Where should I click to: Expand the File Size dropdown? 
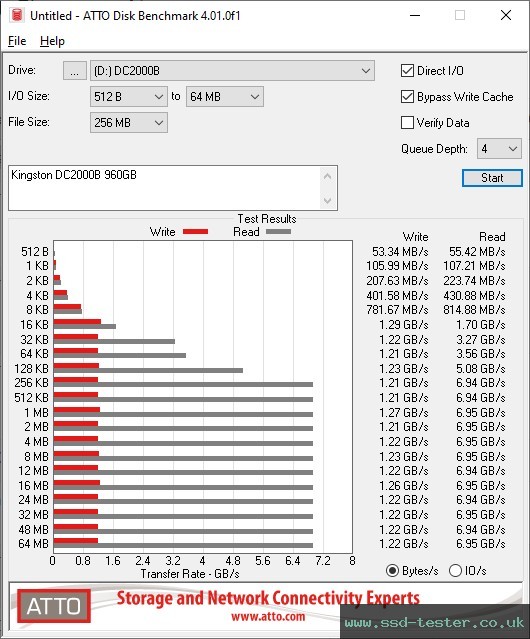tap(128, 123)
